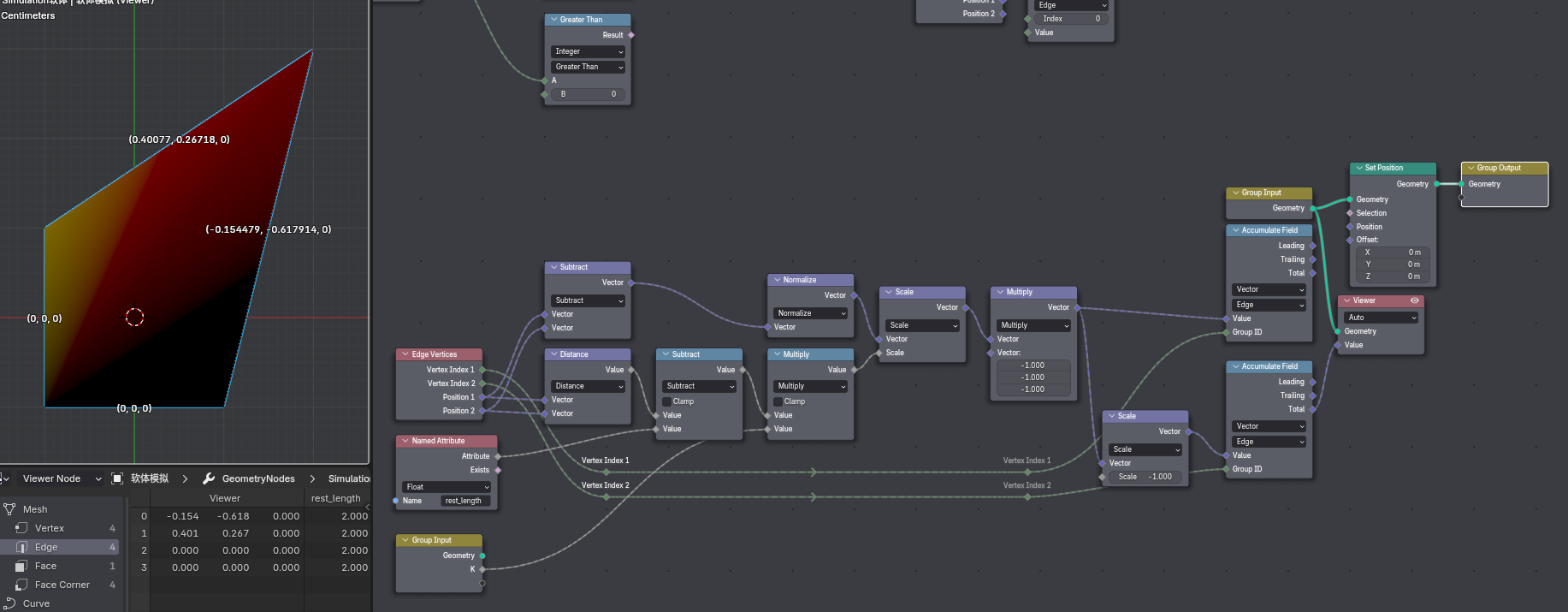The height and width of the screenshot is (612, 1568).
Task: Click the Face domain icon
Action: 21,566
